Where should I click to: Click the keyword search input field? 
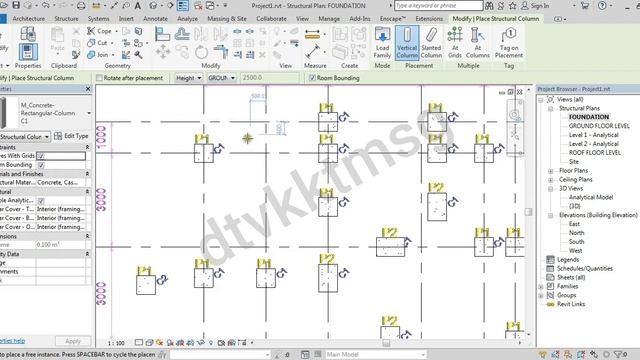(x=439, y=6)
